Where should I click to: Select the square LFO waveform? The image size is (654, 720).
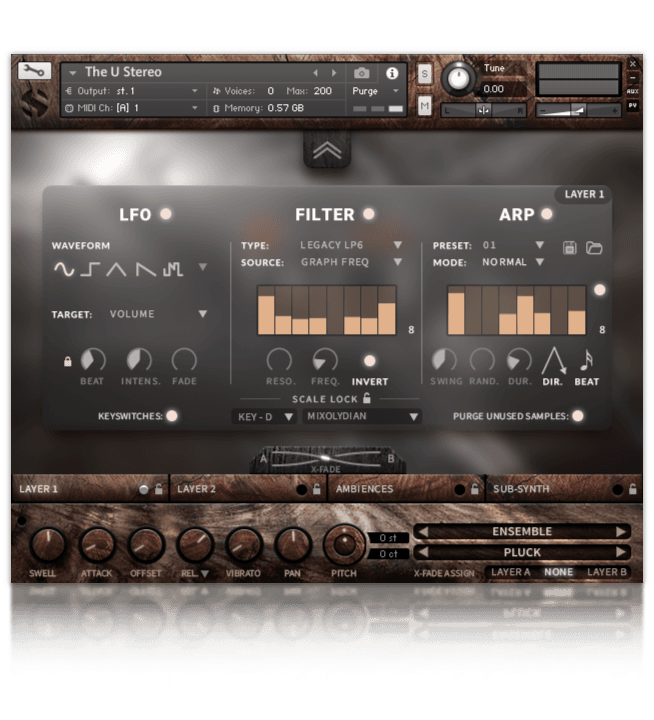coord(90,269)
